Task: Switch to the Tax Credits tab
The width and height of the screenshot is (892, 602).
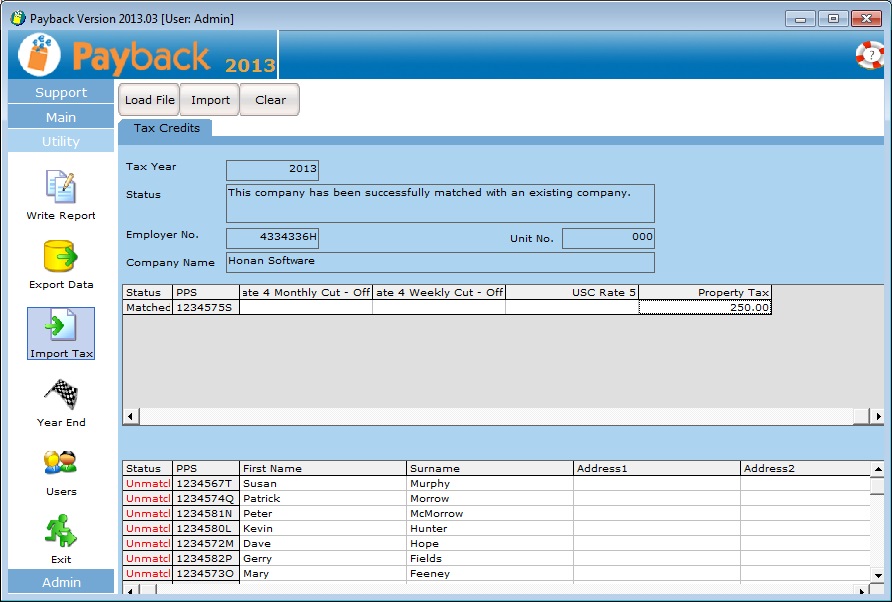Action: (x=166, y=128)
